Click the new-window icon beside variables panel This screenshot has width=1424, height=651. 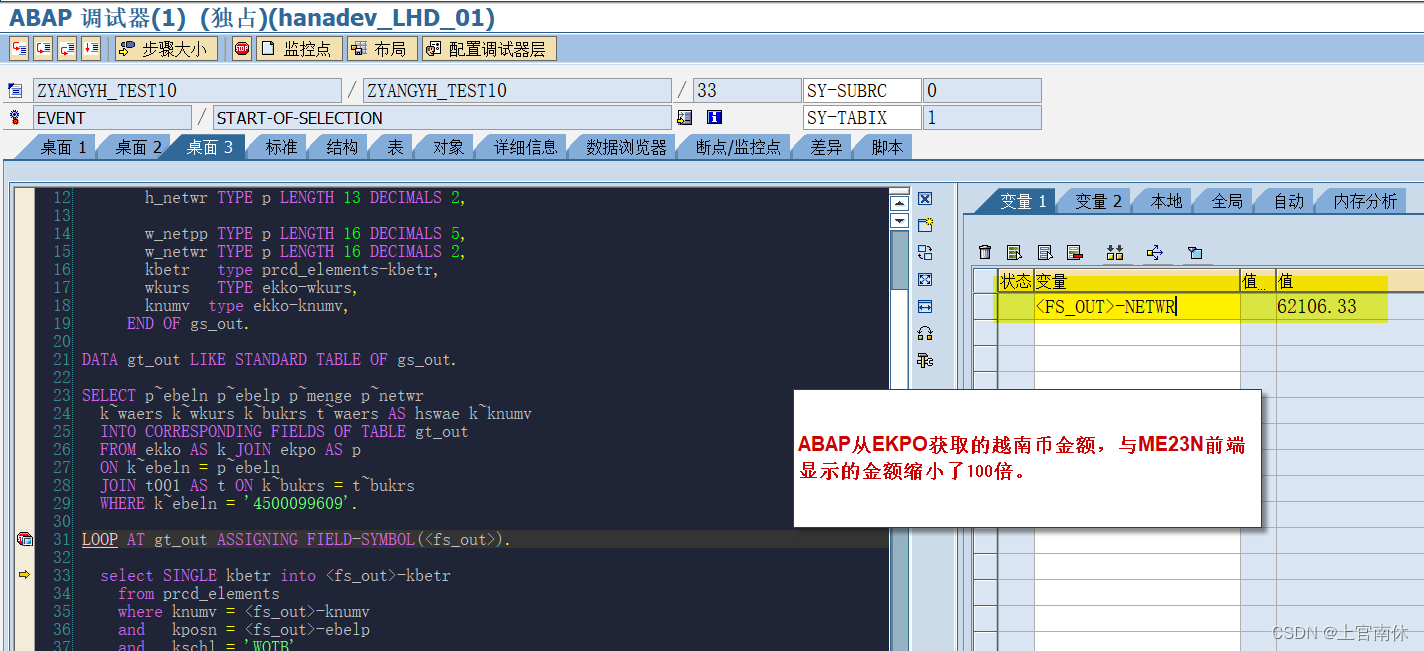(x=925, y=224)
